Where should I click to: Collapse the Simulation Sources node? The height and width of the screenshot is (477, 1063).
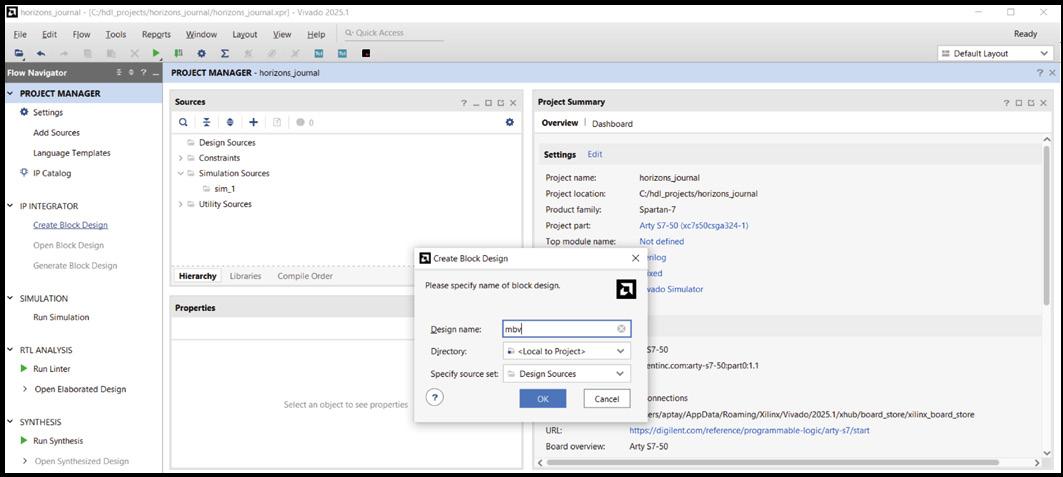(180, 173)
